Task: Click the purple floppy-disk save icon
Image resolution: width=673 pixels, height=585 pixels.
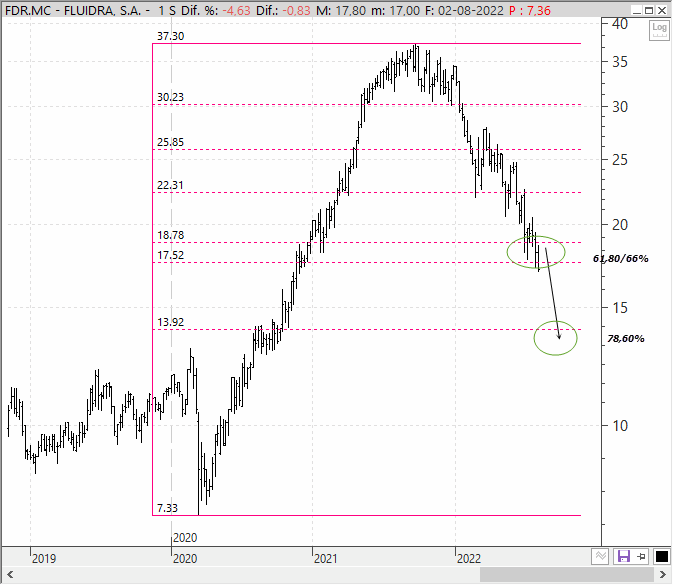Action: 623,557
